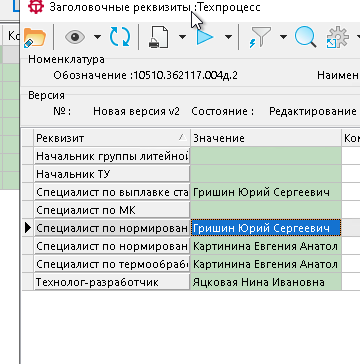Click the gear settings icon

point(337,37)
